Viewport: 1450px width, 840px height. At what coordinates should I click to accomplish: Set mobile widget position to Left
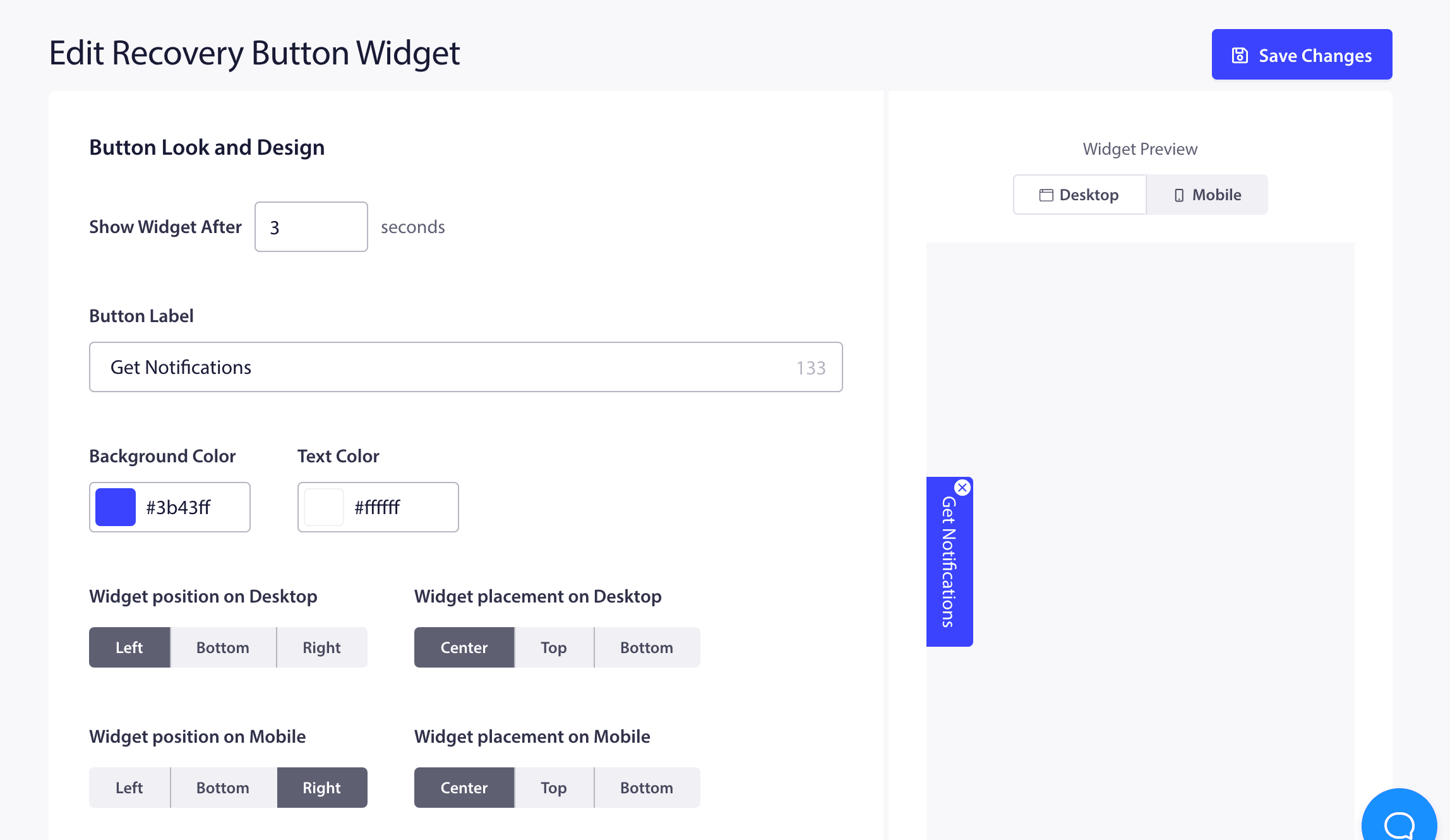pyautogui.click(x=129, y=788)
